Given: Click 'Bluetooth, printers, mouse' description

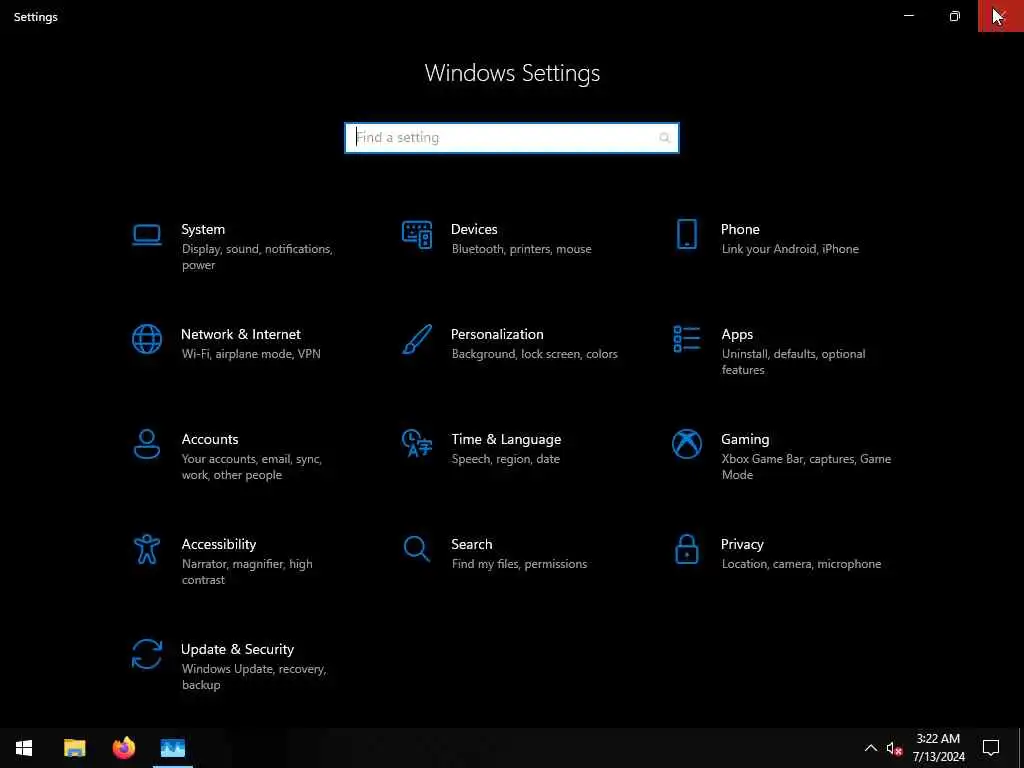Looking at the screenshot, I should tap(521, 249).
